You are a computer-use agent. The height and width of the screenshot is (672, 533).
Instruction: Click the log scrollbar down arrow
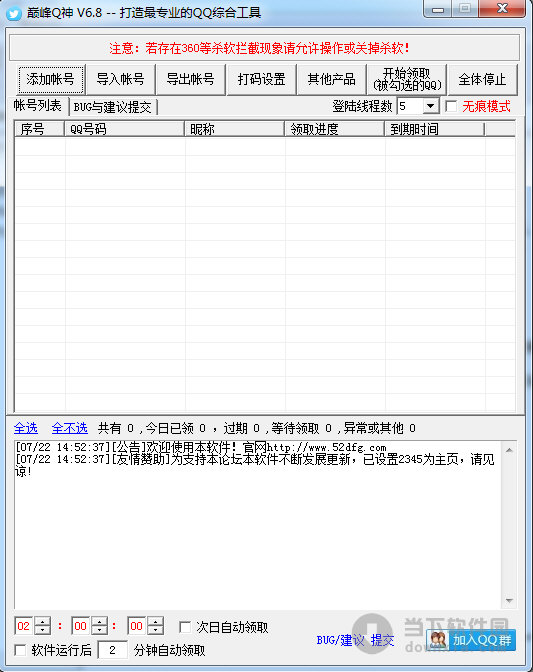509,600
